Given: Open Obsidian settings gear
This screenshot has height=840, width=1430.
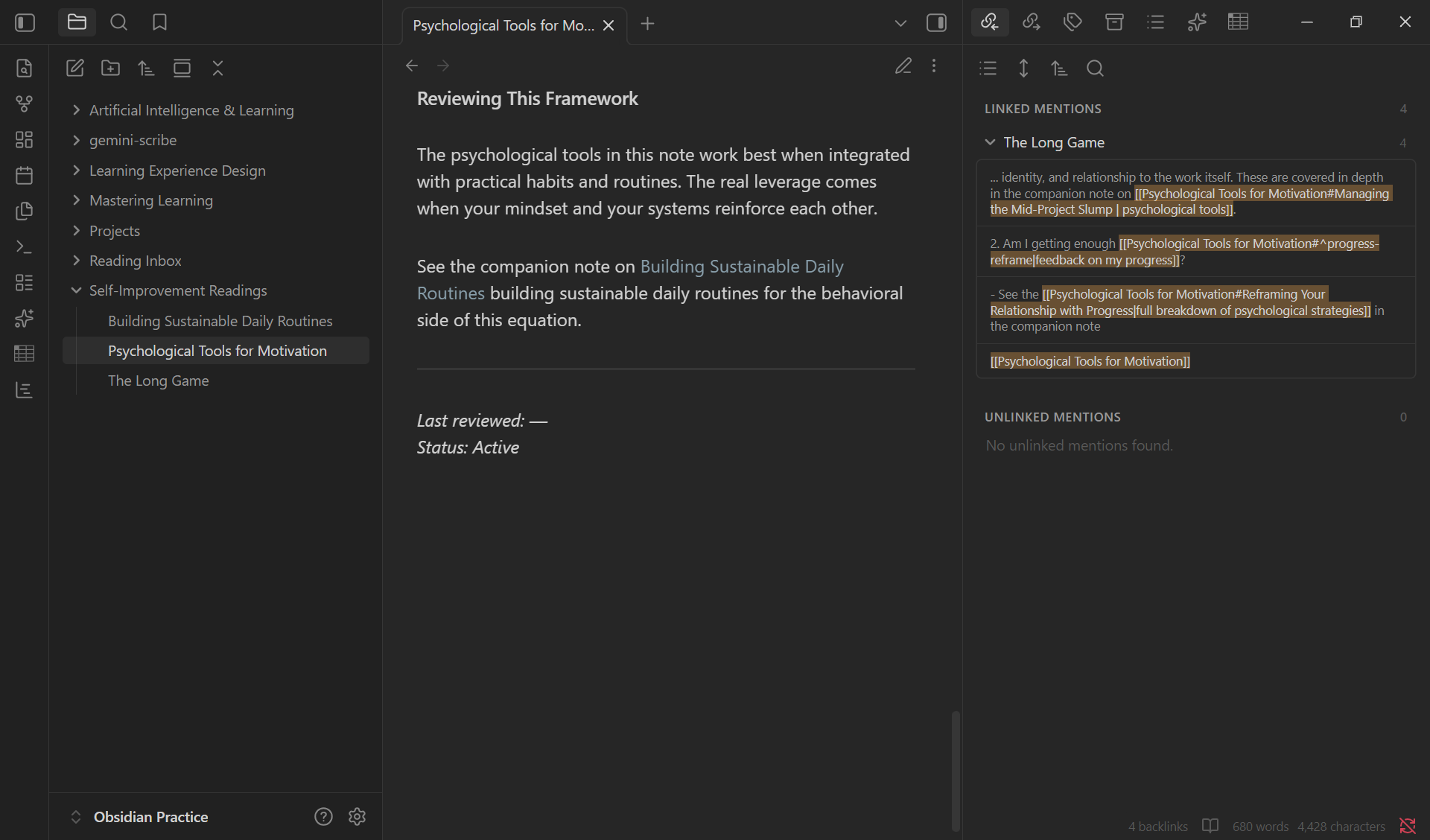Looking at the screenshot, I should coord(357,817).
